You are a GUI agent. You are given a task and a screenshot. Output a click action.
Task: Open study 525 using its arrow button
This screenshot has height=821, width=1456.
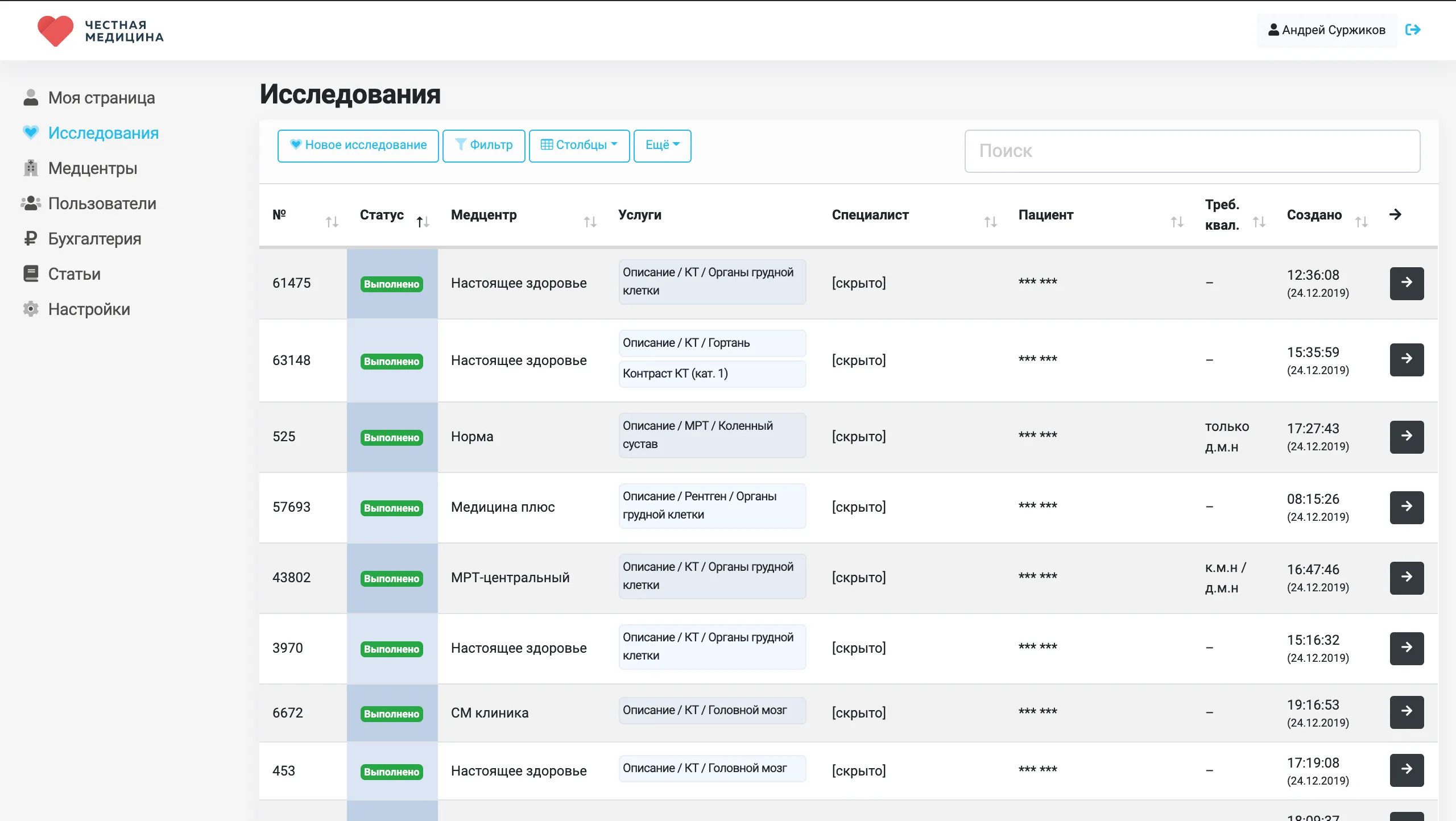pyautogui.click(x=1406, y=436)
